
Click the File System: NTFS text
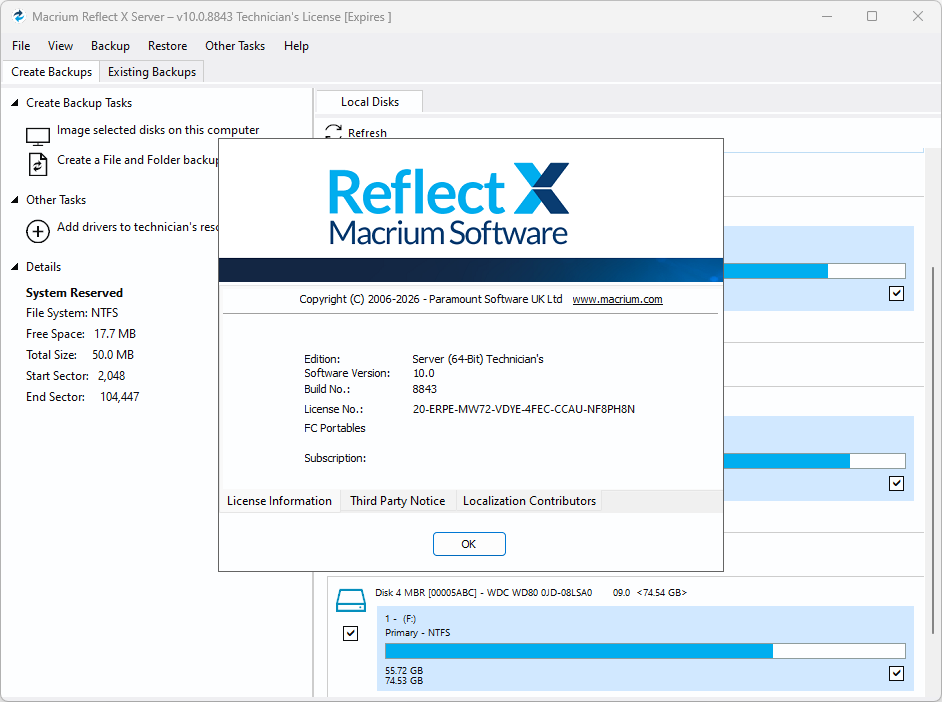72,312
